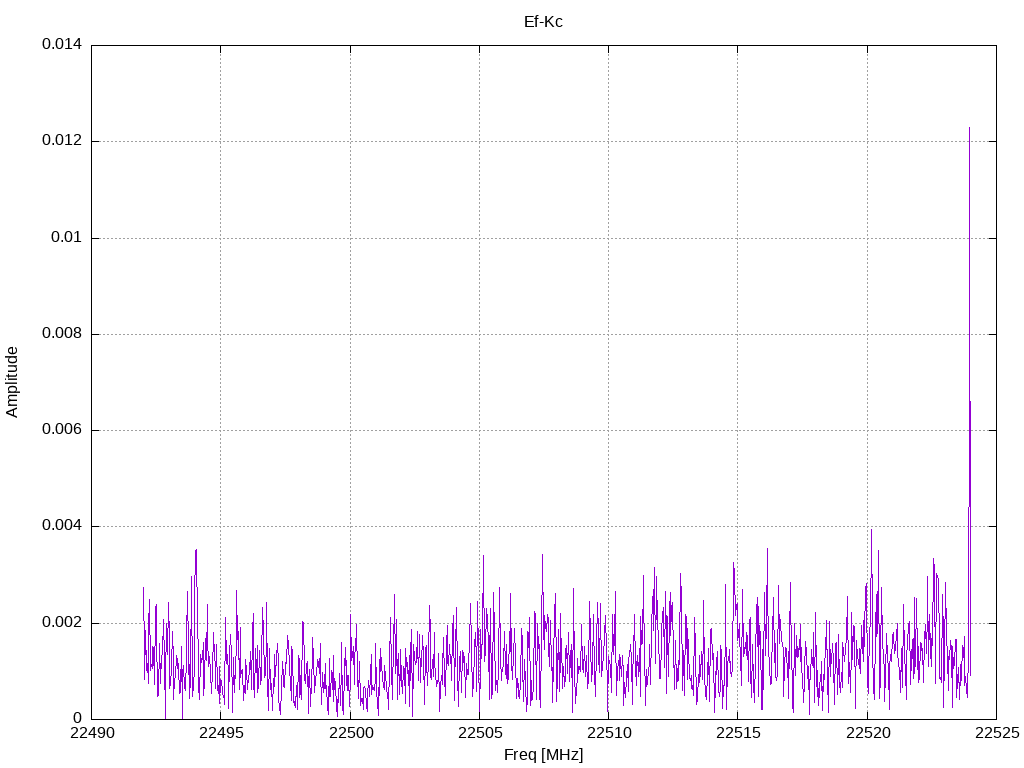Click the 0.012 y-axis tick label
Screen dimensions: 1024x768
[x=62, y=141]
